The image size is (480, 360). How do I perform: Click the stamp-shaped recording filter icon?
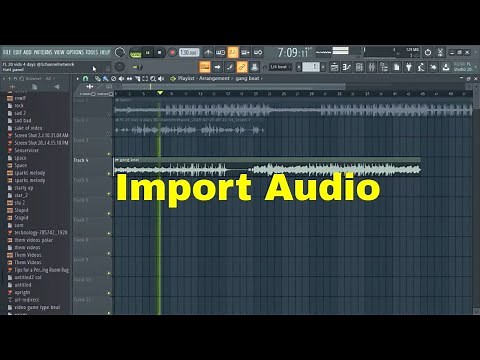tap(254, 67)
